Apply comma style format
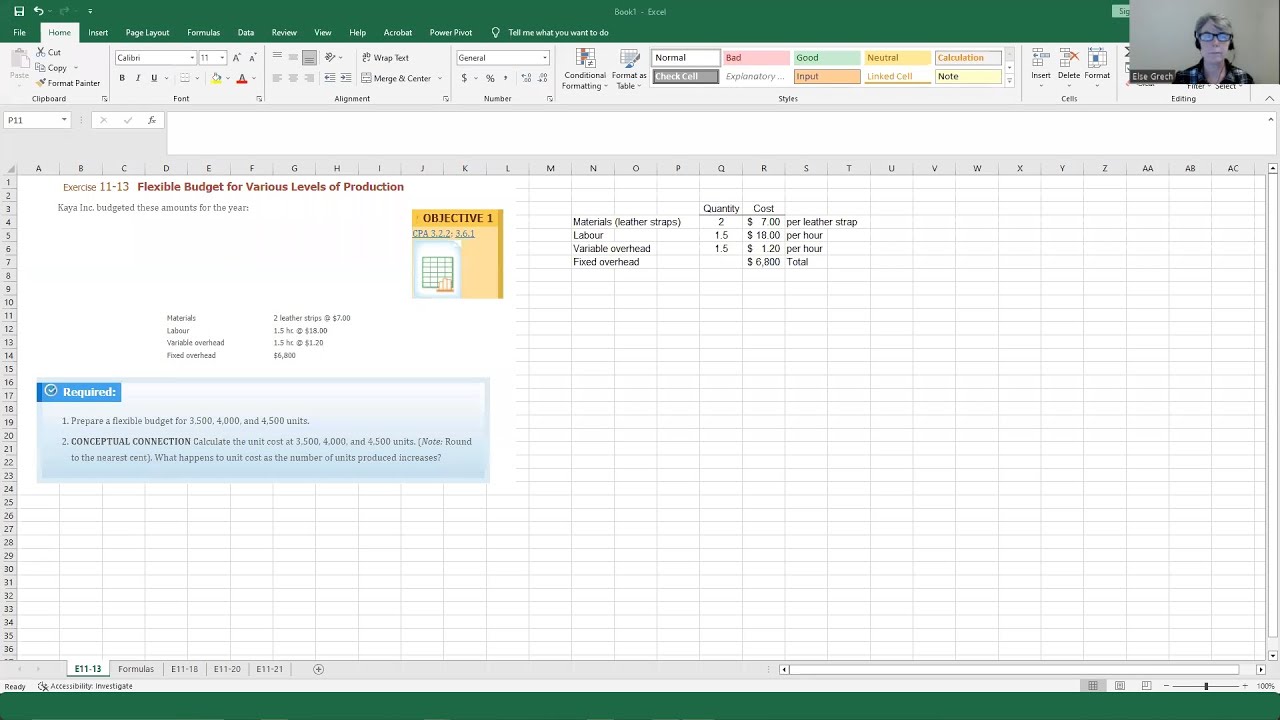Image resolution: width=1280 pixels, height=720 pixels. click(x=505, y=78)
